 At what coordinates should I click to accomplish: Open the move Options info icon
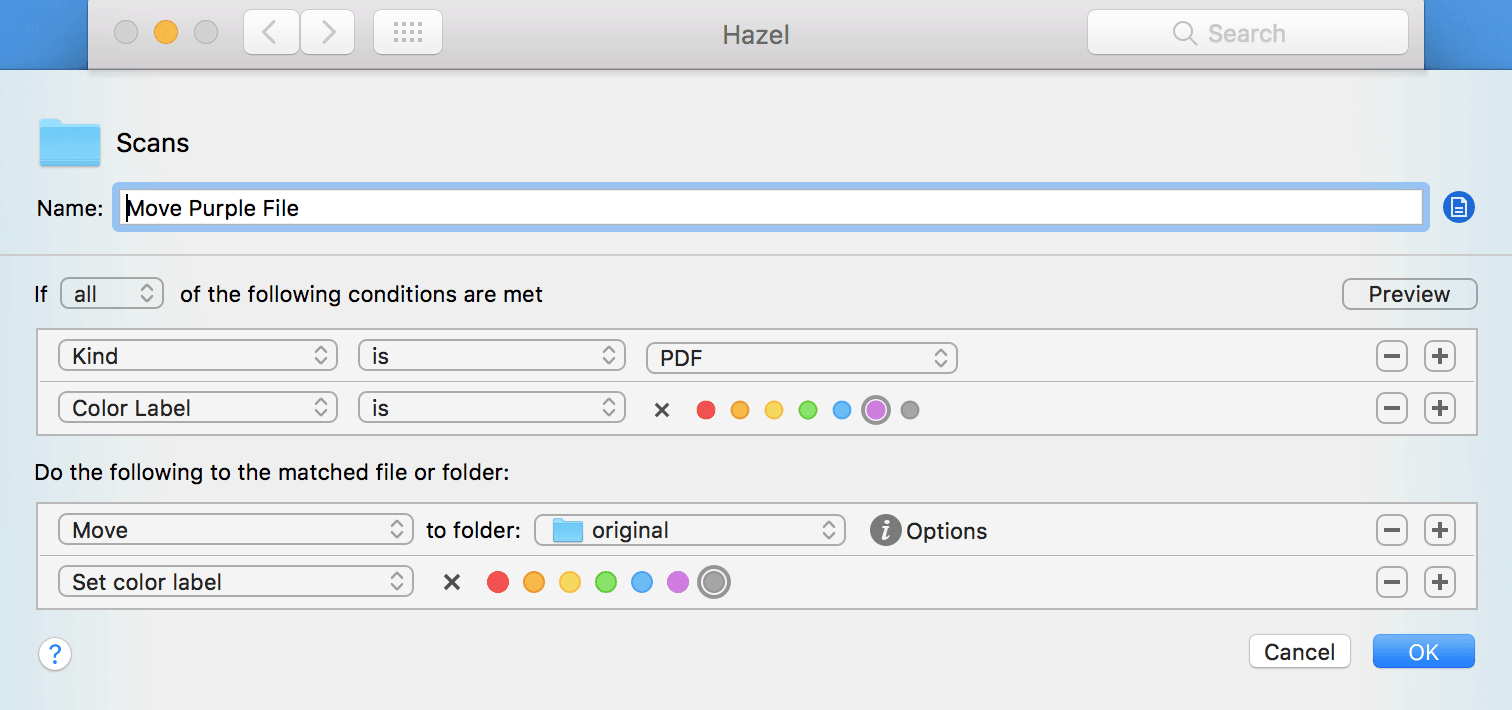point(885,530)
